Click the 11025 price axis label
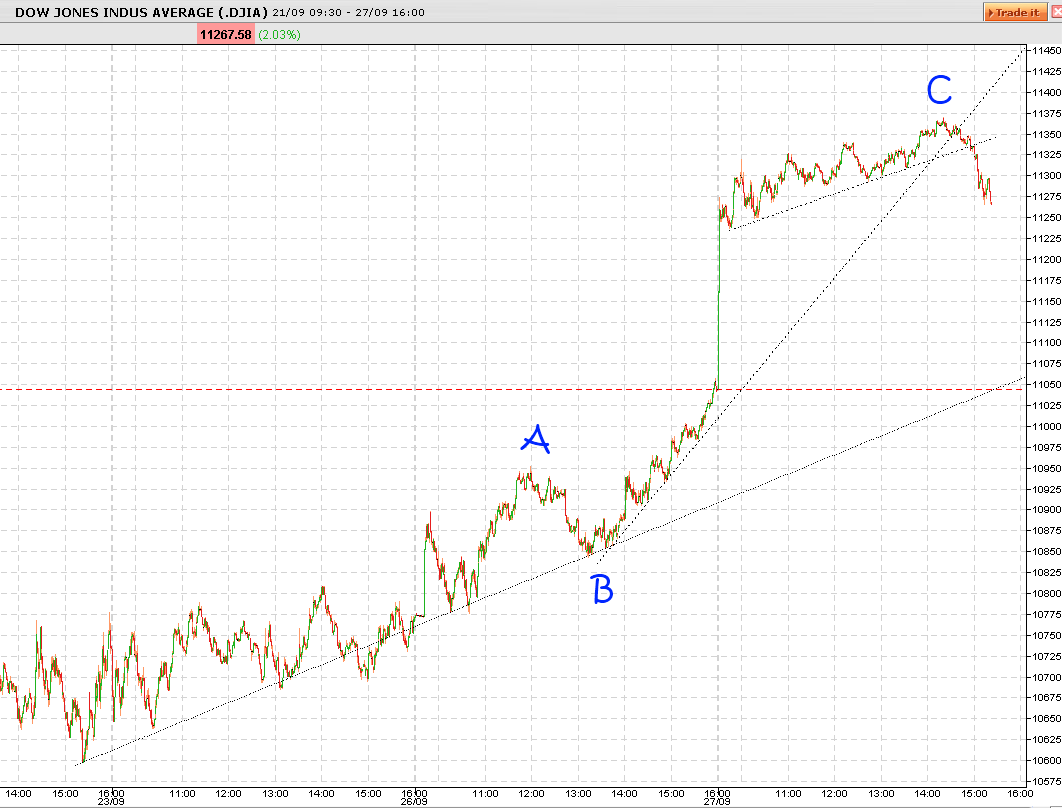 pos(1046,405)
